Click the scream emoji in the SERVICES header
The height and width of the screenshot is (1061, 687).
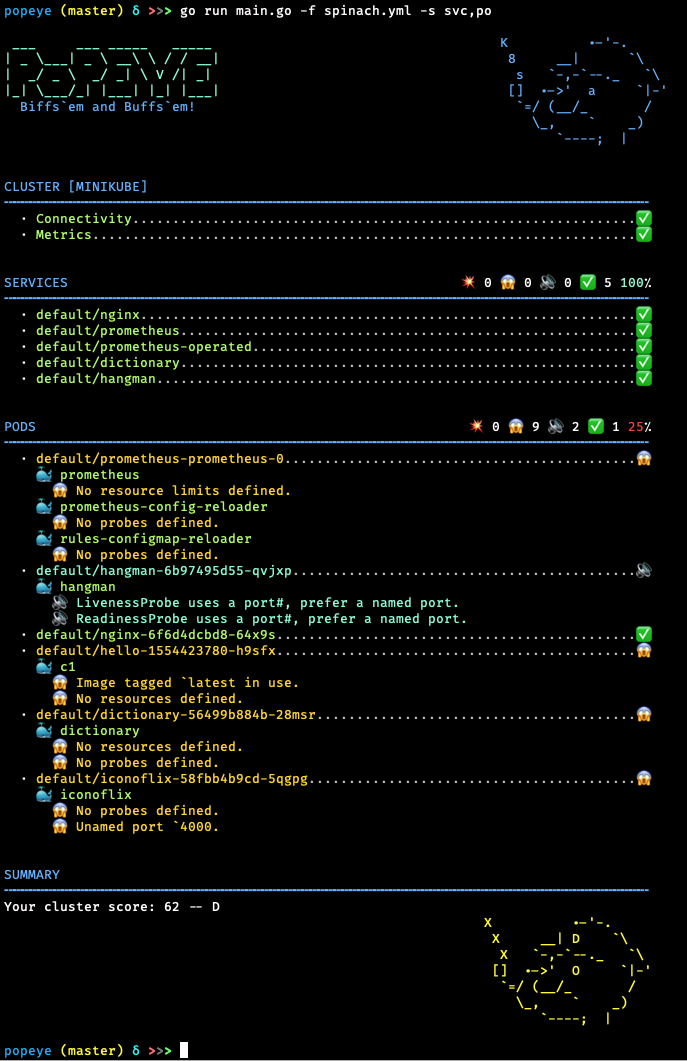click(x=508, y=282)
